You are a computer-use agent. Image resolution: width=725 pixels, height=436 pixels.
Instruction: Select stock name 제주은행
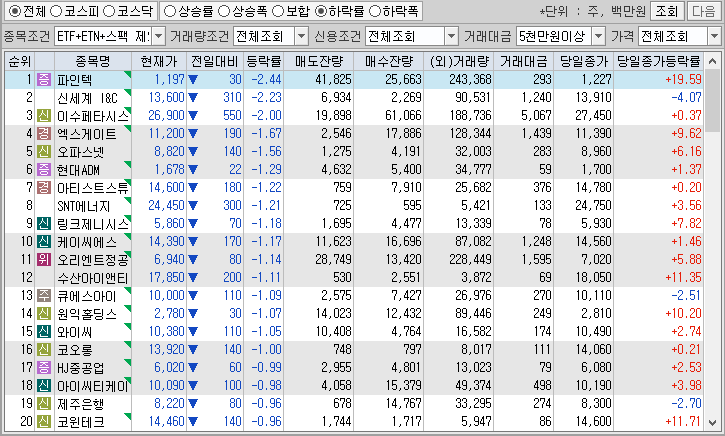point(80,405)
